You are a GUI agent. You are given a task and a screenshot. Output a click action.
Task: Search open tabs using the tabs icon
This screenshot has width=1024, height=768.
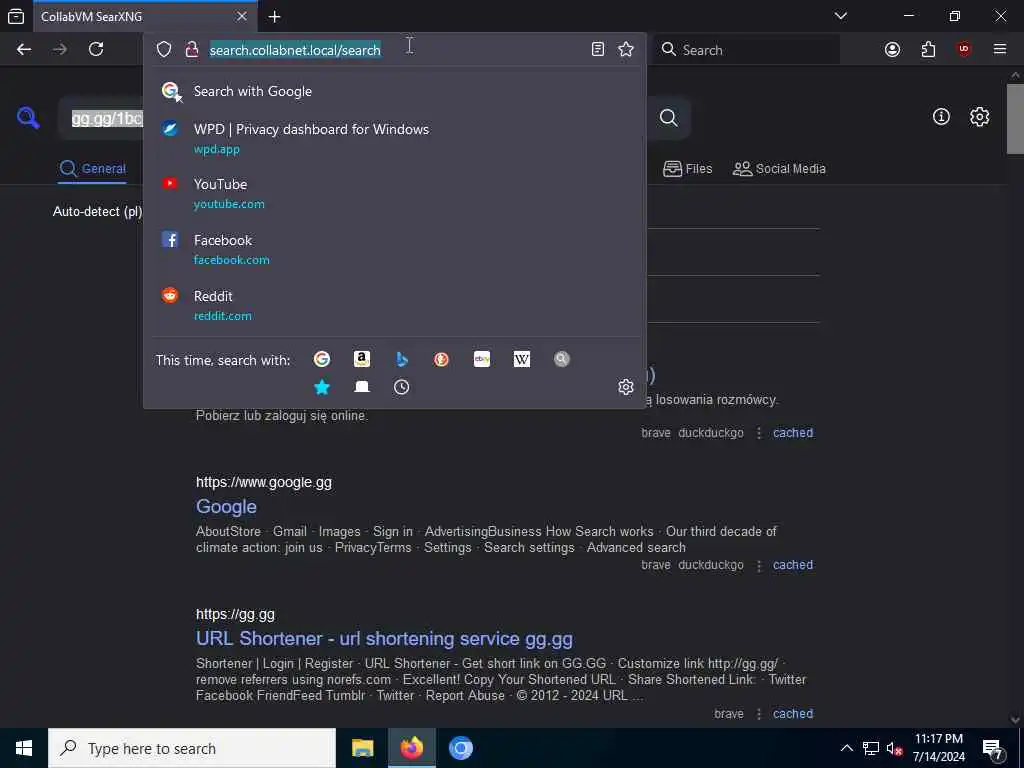(362, 387)
